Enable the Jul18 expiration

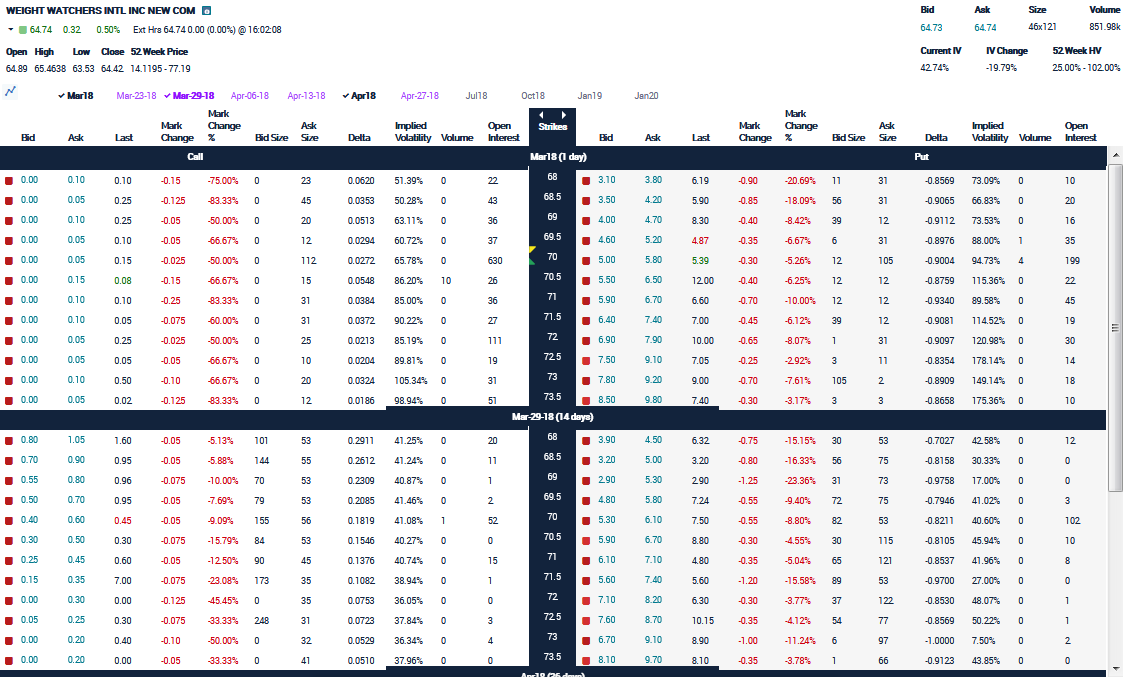pyautogui.click(x=476, y=96)
